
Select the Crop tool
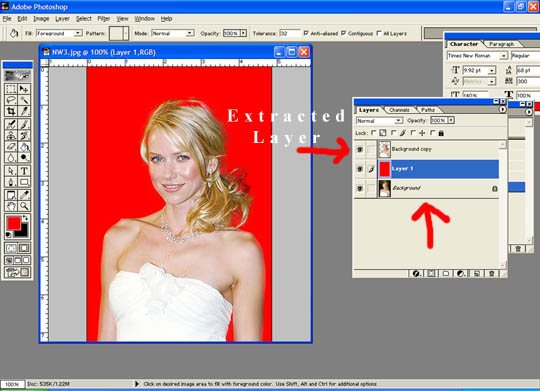click(x=11, y=111)
